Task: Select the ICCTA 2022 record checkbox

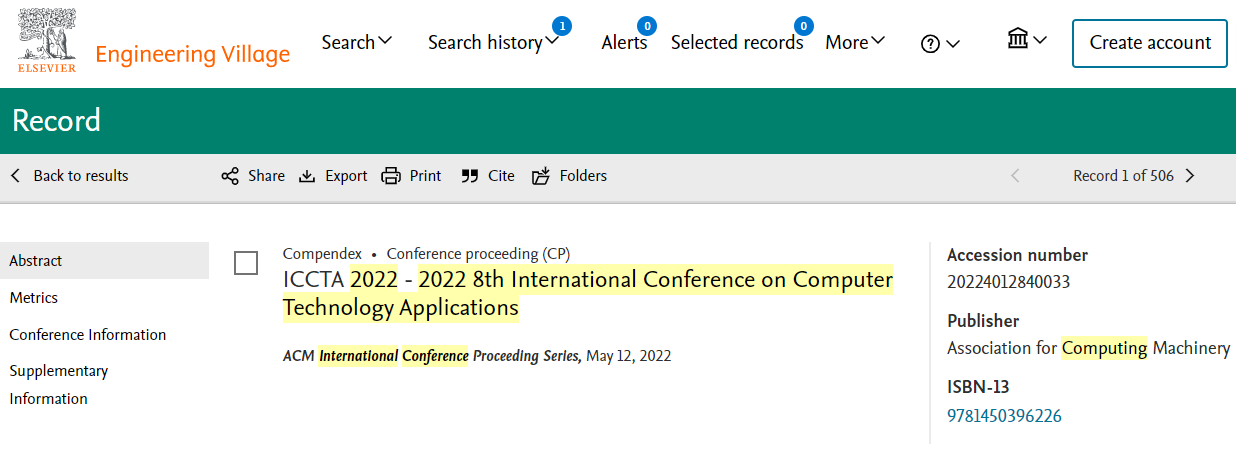Action: point(246,263)
